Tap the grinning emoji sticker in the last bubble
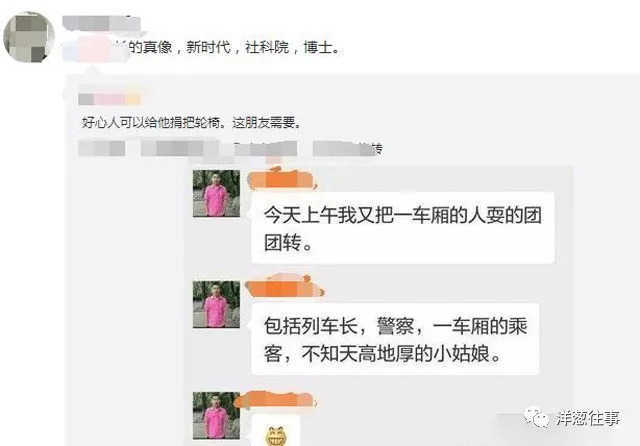This screenshot has width=640, height=446. [276, 435]
